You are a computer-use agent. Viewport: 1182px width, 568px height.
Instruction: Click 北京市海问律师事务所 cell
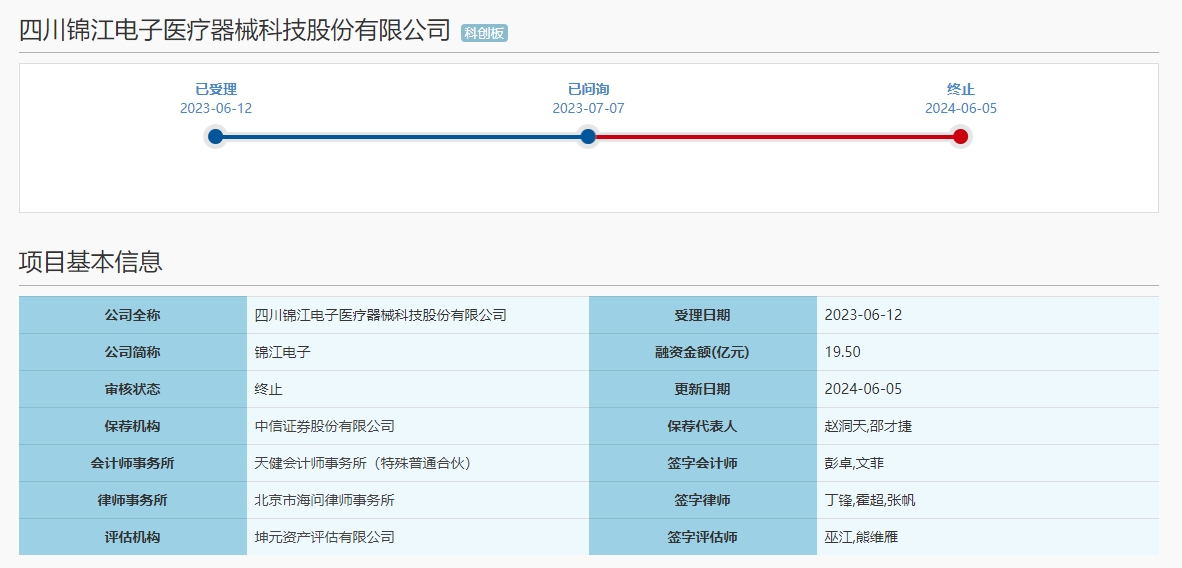click(x=418, y=500)
